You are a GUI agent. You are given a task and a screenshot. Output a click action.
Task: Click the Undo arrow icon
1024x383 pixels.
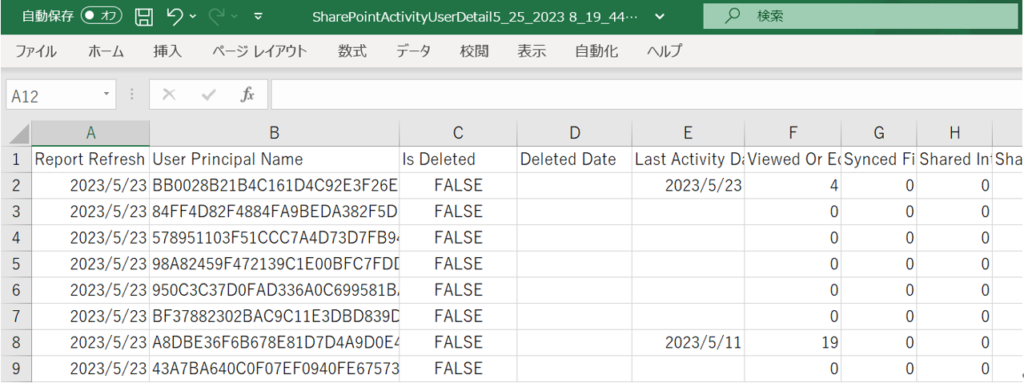(175, 17)
